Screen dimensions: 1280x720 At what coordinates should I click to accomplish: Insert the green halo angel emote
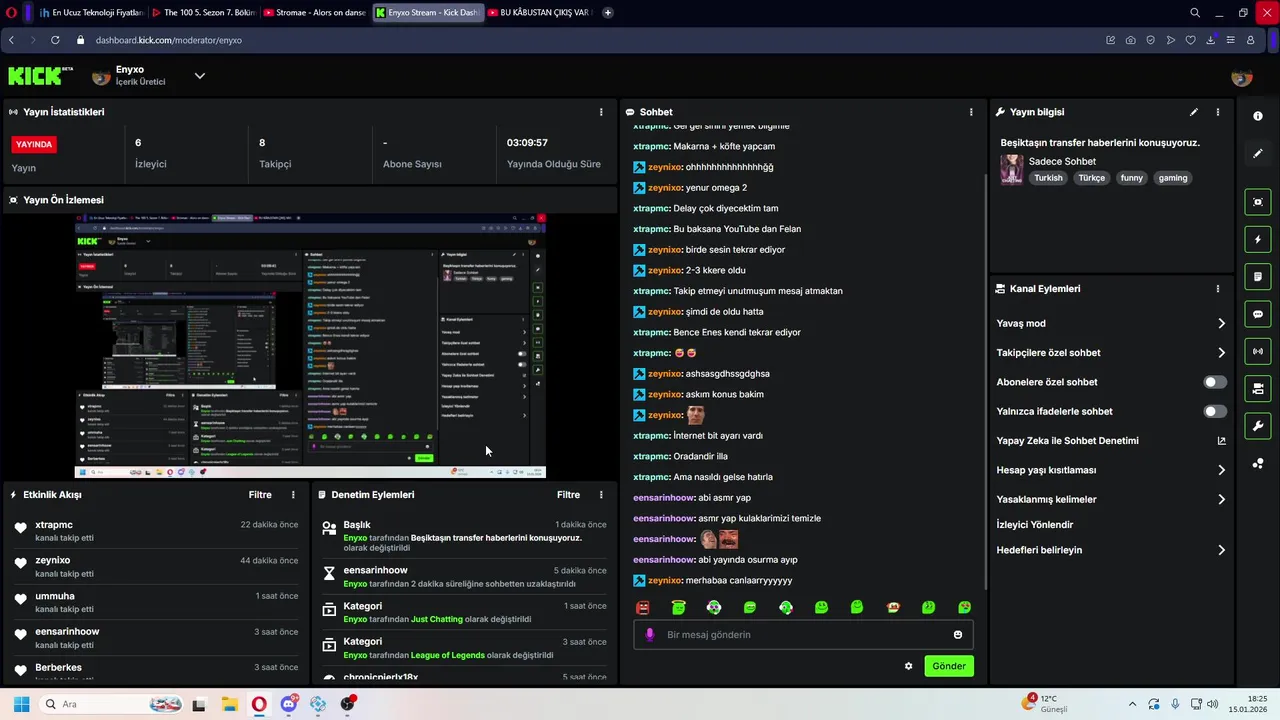point(679,607)
